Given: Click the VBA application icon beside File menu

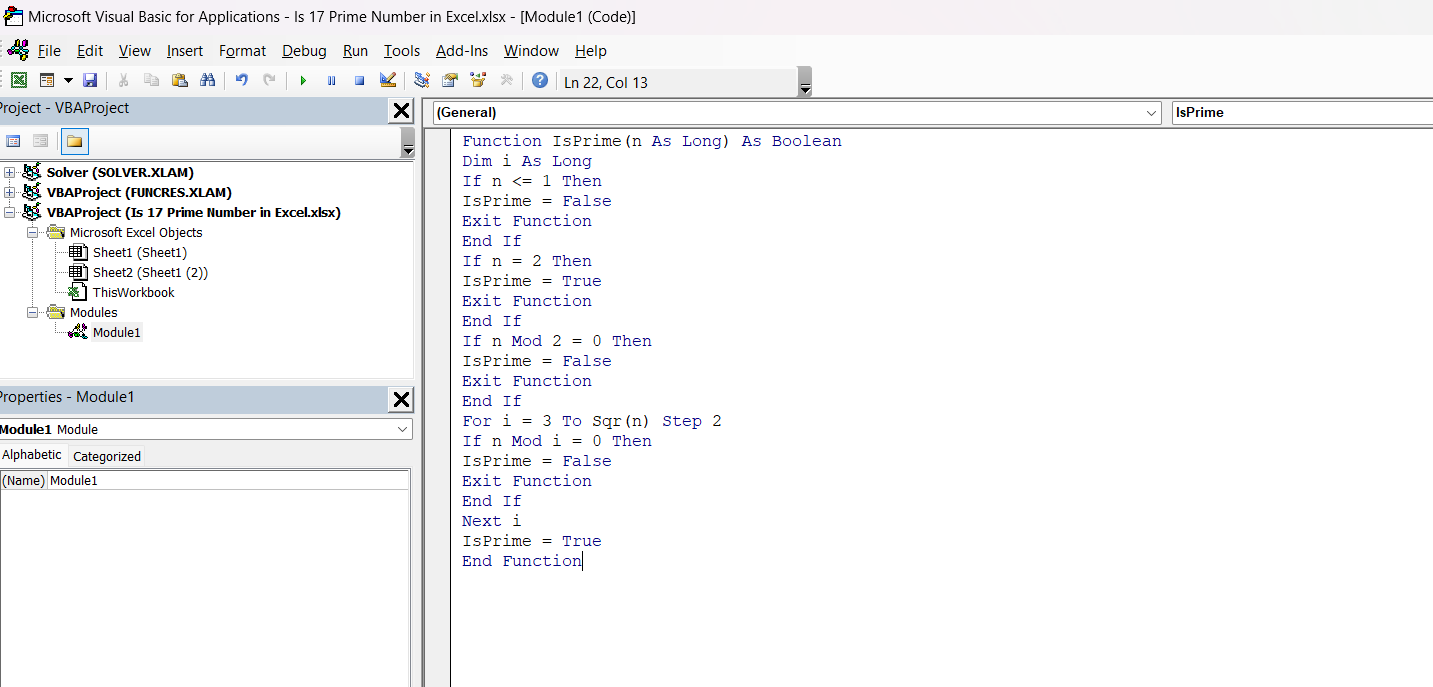Looking at the screenshot, I should (x=18, y=50).
